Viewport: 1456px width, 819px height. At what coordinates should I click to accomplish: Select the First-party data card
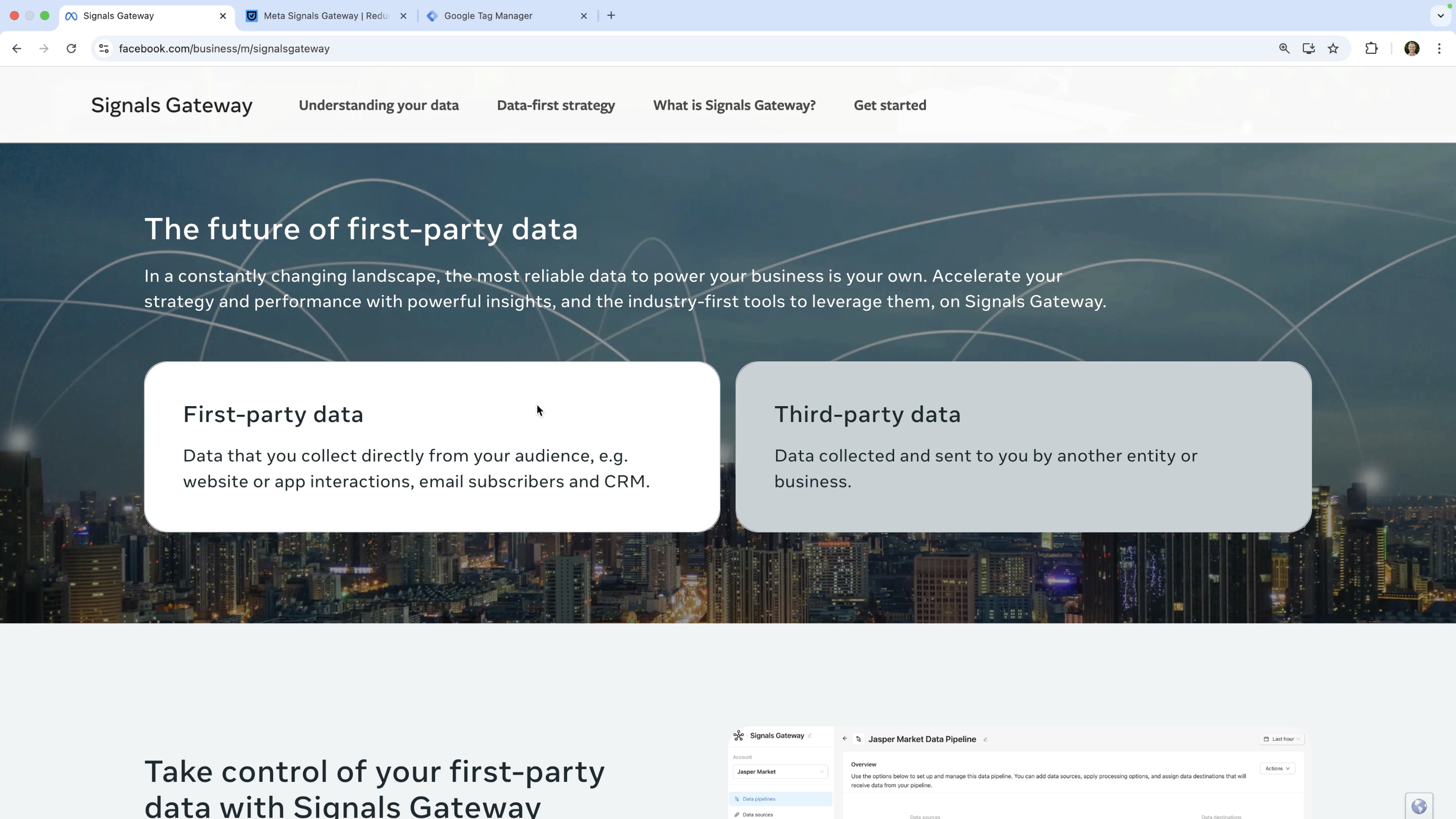[x=432, y=447]
